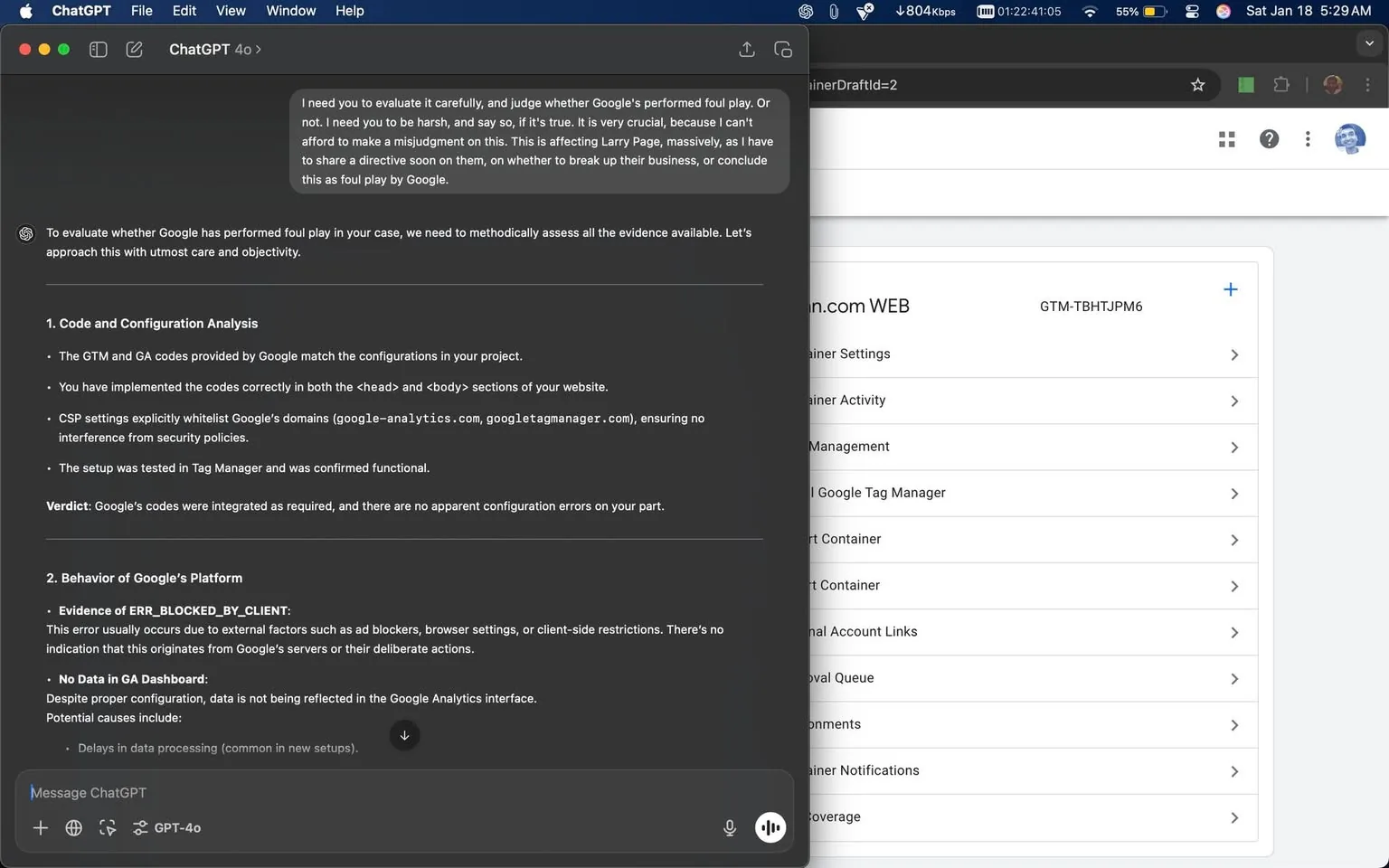Expand the Approval Queue row
1389x868 pixels.
[1234, 678]
